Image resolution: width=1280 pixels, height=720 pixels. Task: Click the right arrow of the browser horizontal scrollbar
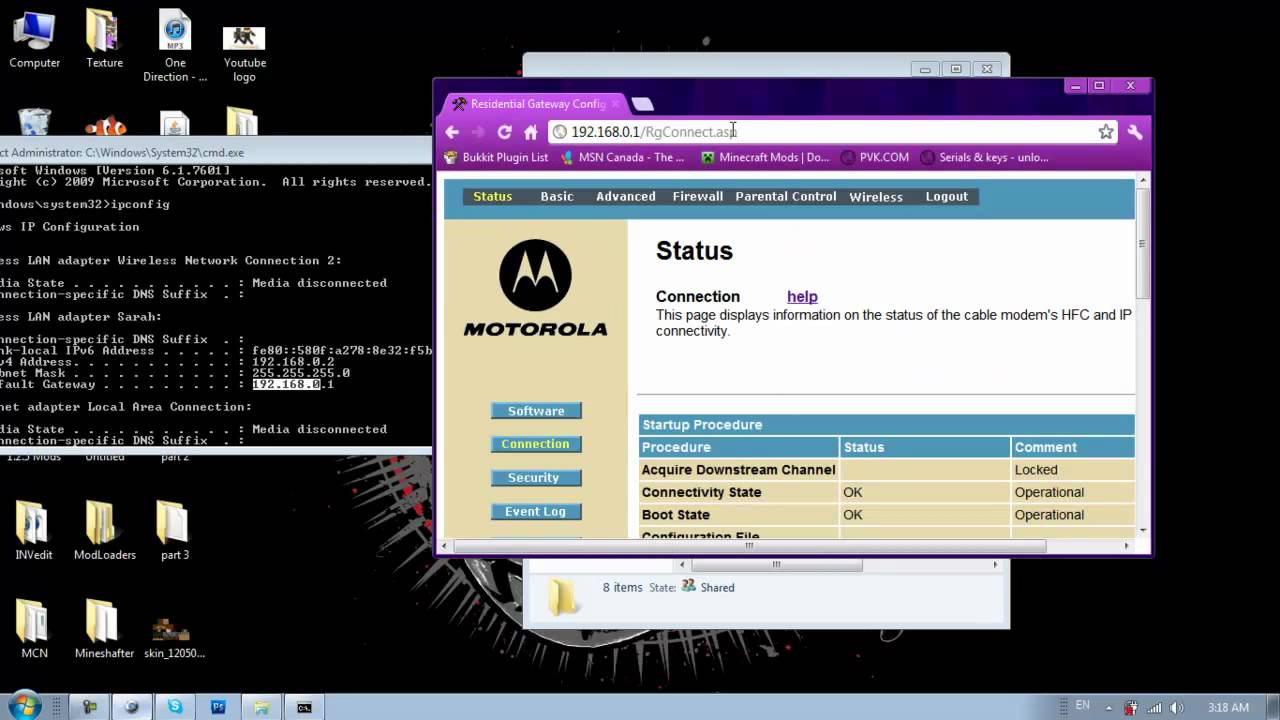[x=1126, y=546]
